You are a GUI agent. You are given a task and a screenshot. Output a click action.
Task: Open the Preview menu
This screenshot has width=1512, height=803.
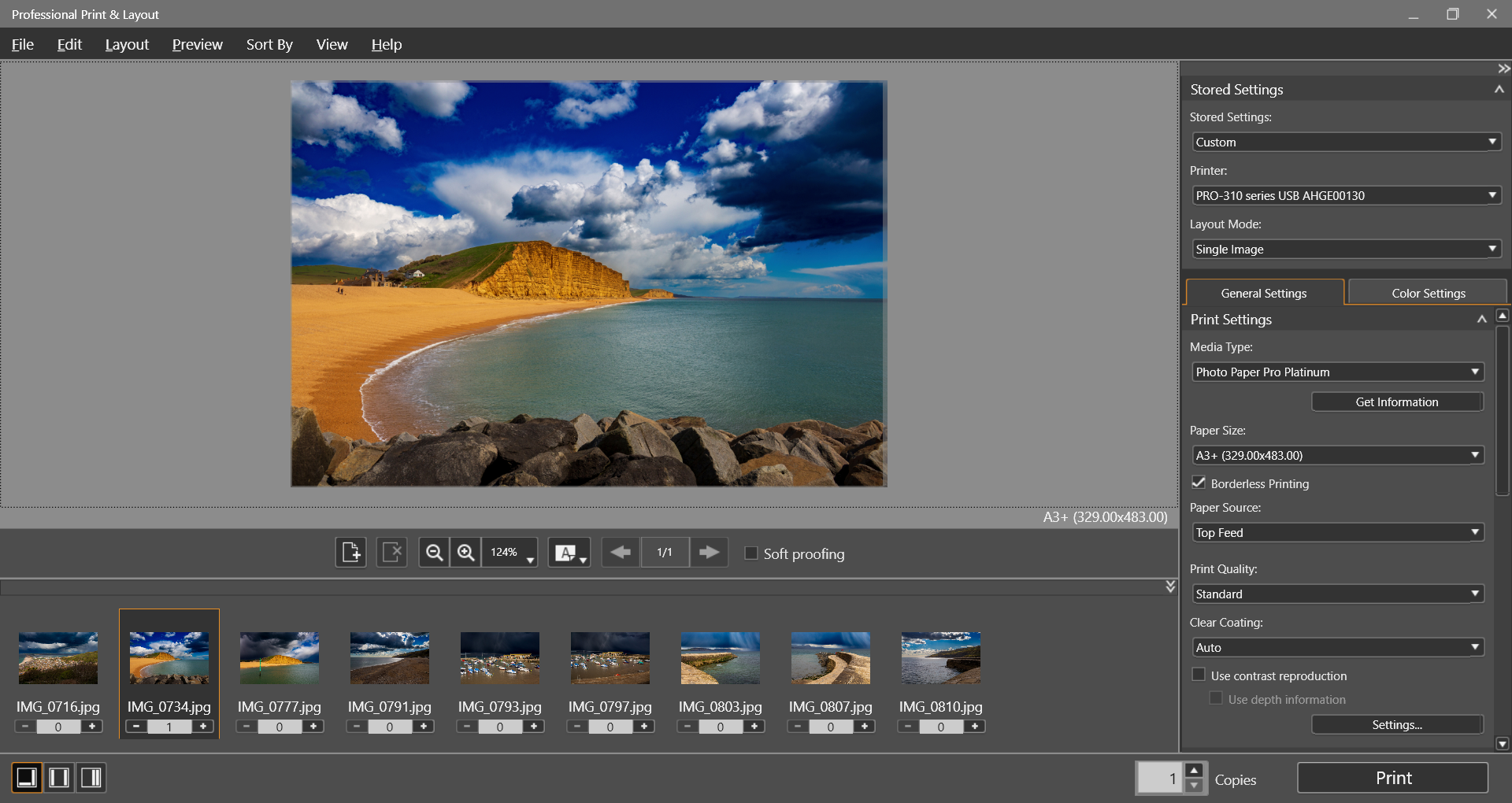[197, 44]
